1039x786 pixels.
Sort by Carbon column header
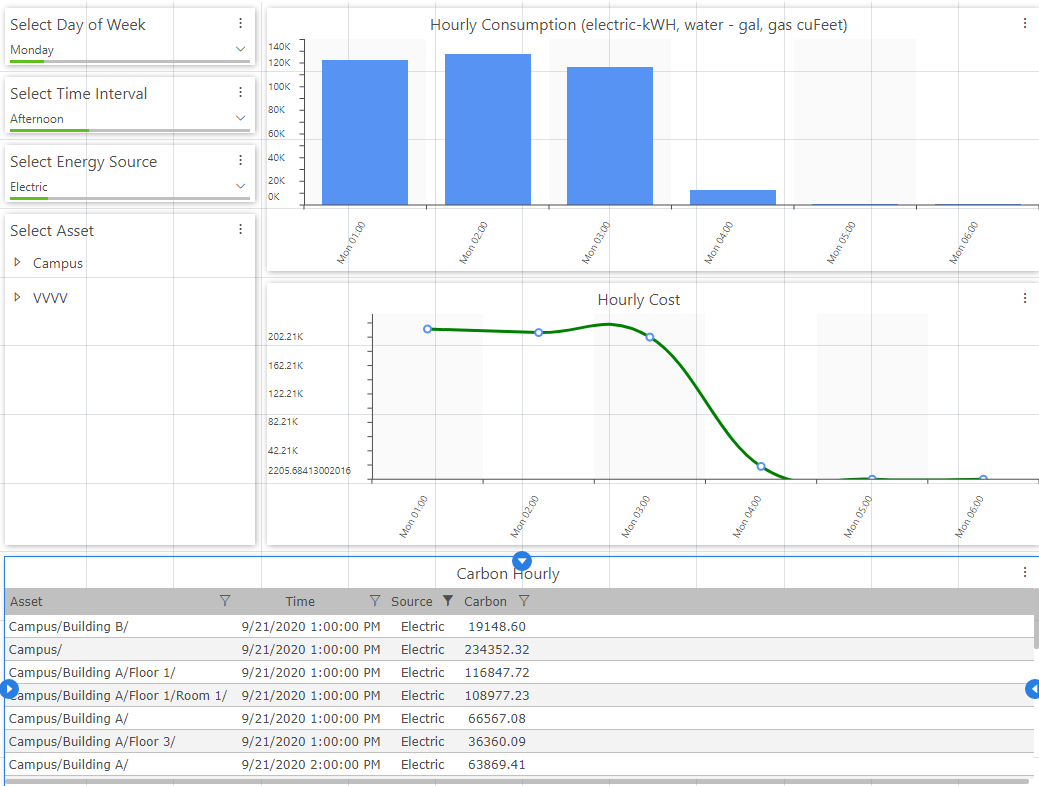click(x=485, y=601)
